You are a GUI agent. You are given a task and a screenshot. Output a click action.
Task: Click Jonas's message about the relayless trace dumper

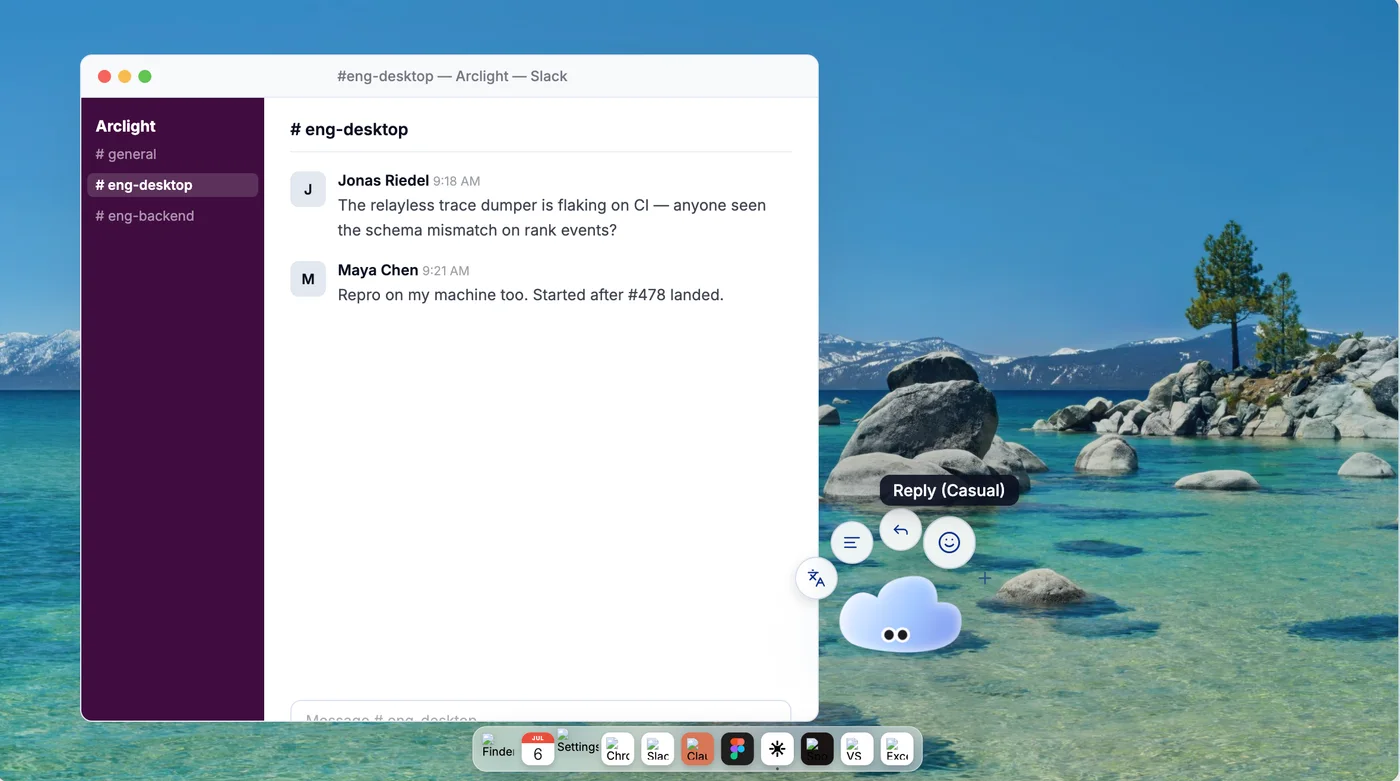552,218
